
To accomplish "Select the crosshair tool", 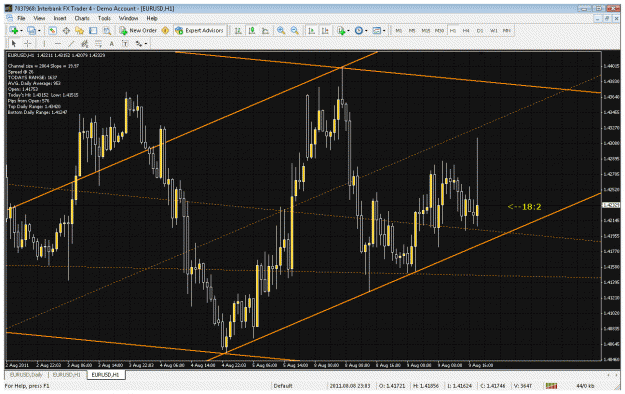I will click(x=28, y=43).
